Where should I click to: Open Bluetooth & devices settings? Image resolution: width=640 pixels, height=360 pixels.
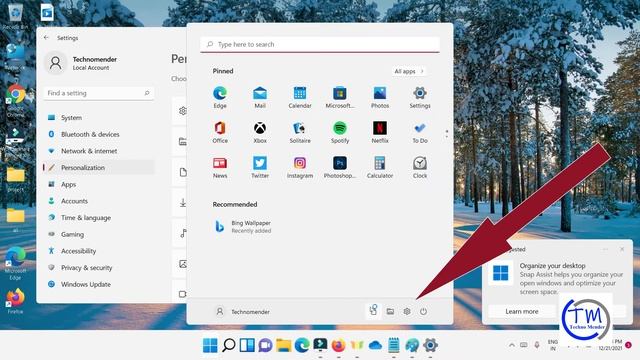pyautogui.click(x=98, y=134)
